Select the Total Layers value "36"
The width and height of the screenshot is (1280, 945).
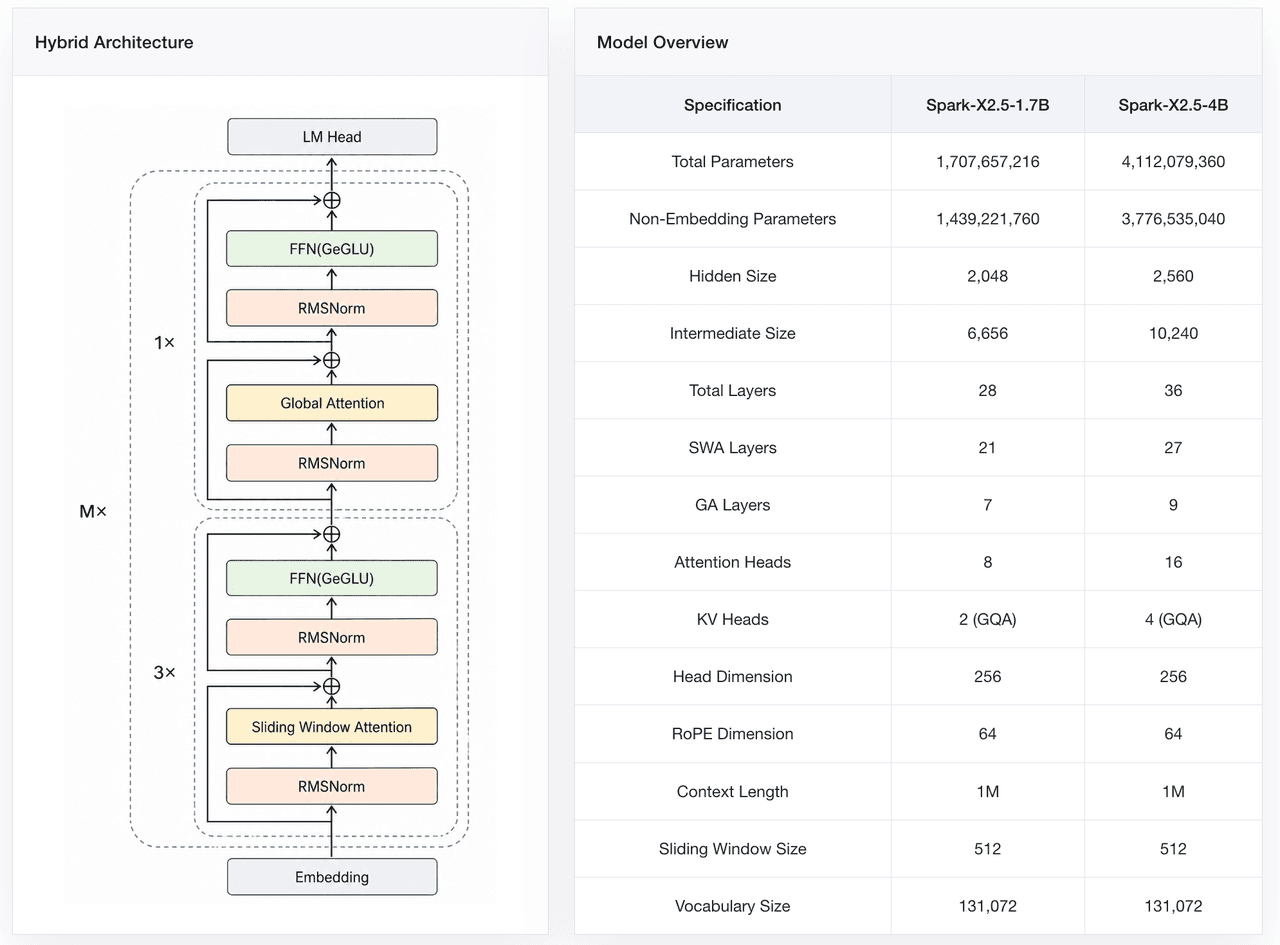tap(1173, 390)
